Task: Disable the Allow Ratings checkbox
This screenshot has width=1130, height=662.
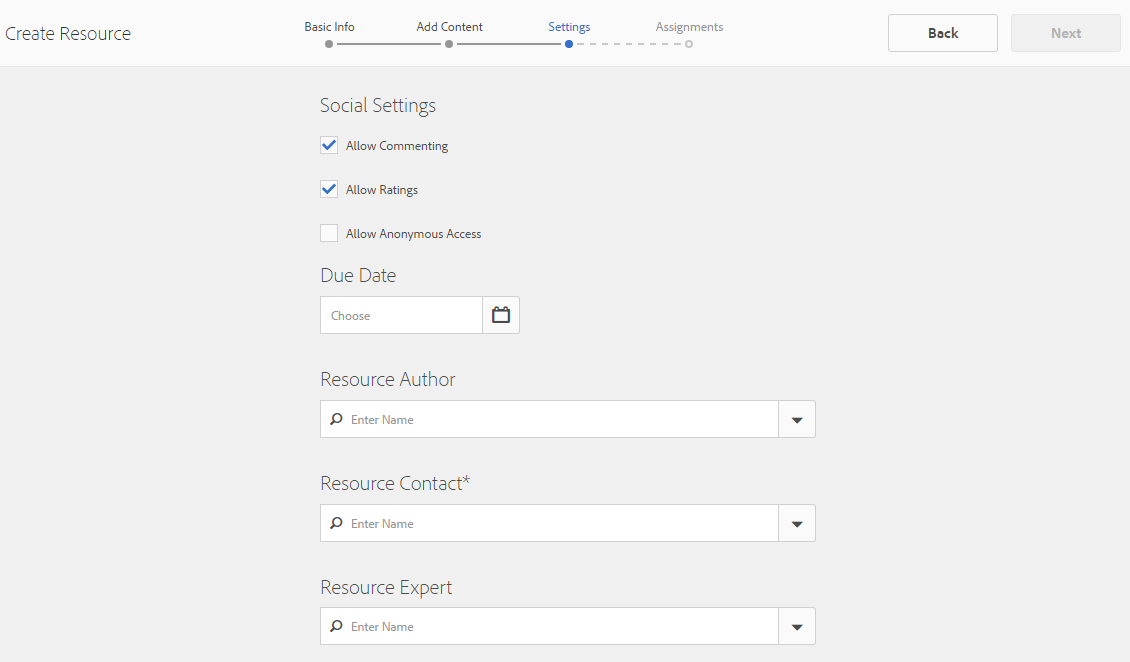Action: tap(329, 189)
